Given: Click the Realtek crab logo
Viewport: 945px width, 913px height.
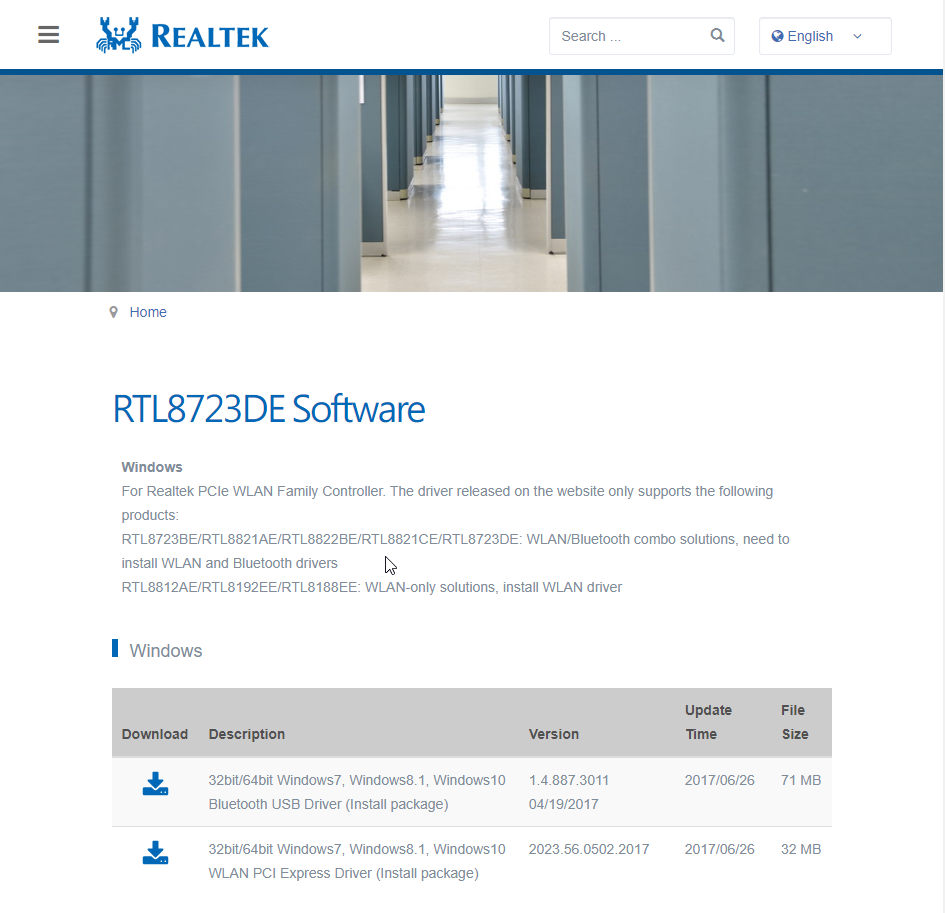Looking at the screenshot, I should tap(120, 33).
